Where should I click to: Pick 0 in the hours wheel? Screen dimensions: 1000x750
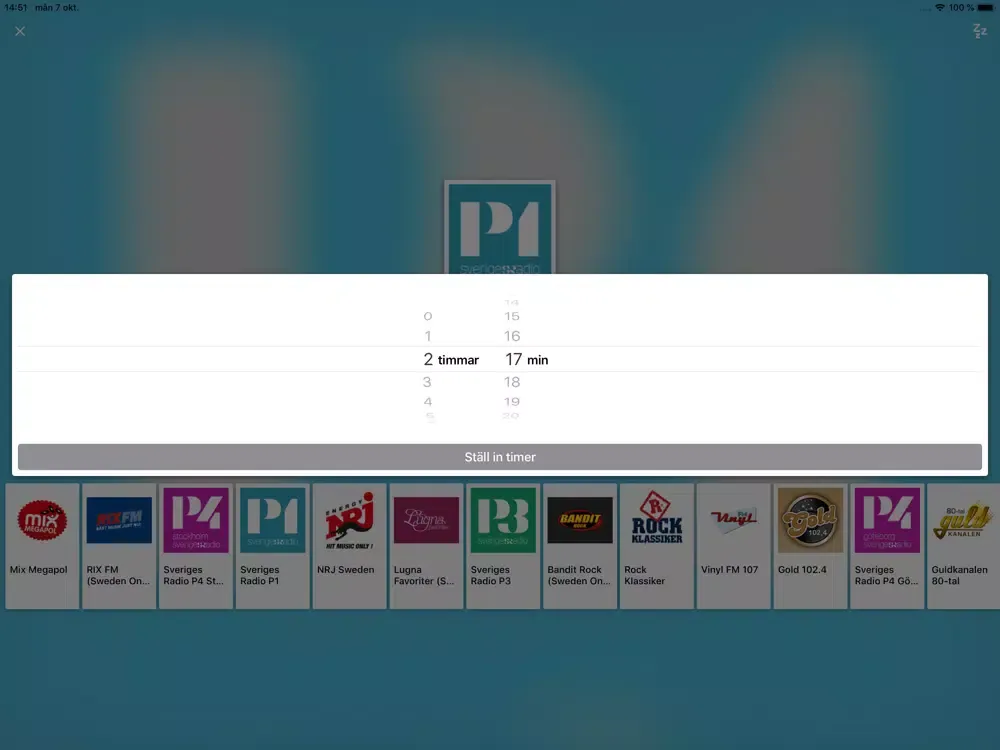coord(428,316)
